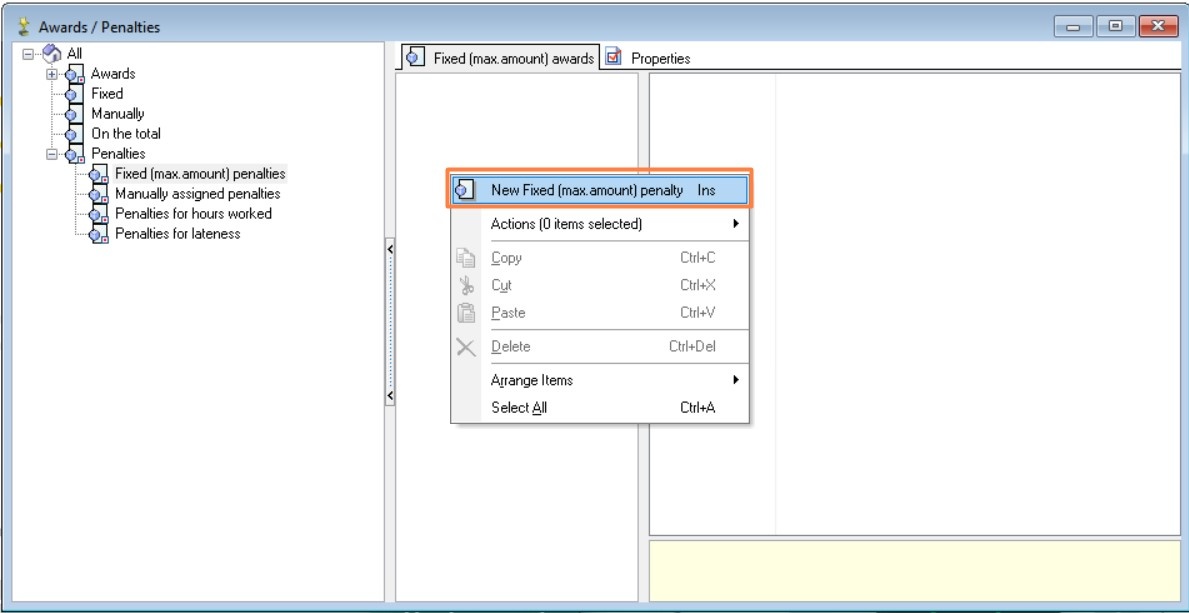
Task: Choose Copy from the context menu
Action: coord(600,258)
